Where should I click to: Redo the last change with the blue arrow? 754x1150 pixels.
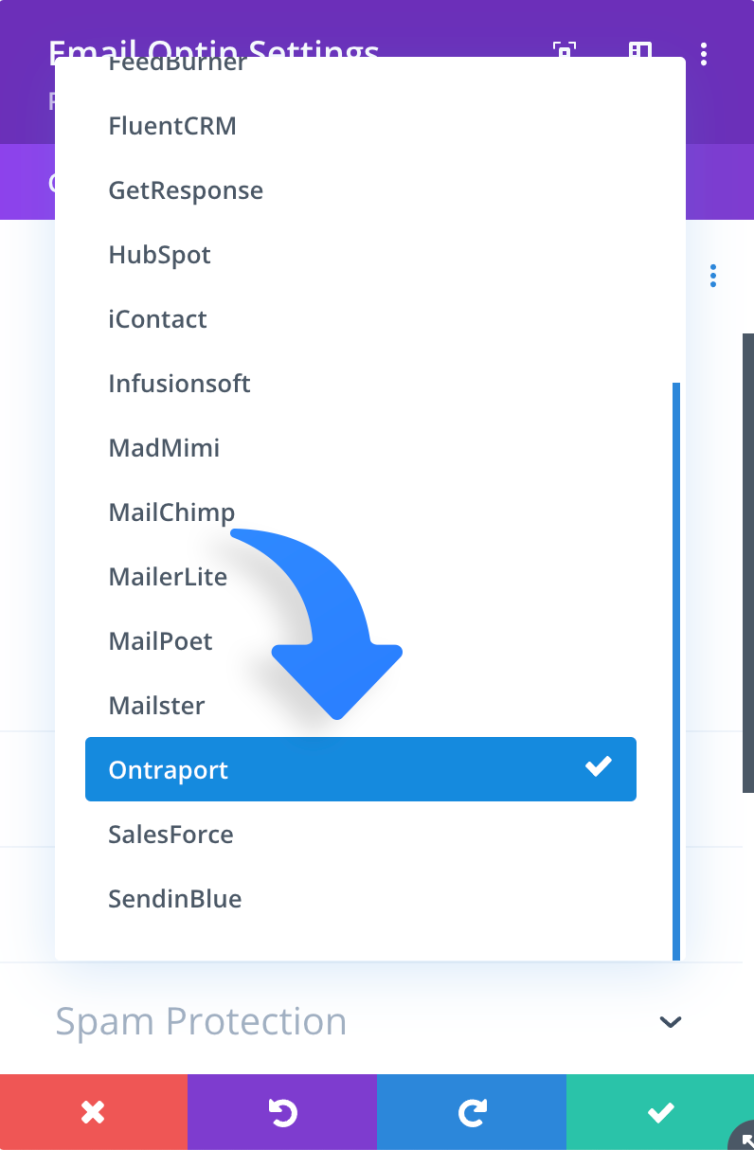(471, 1111)
